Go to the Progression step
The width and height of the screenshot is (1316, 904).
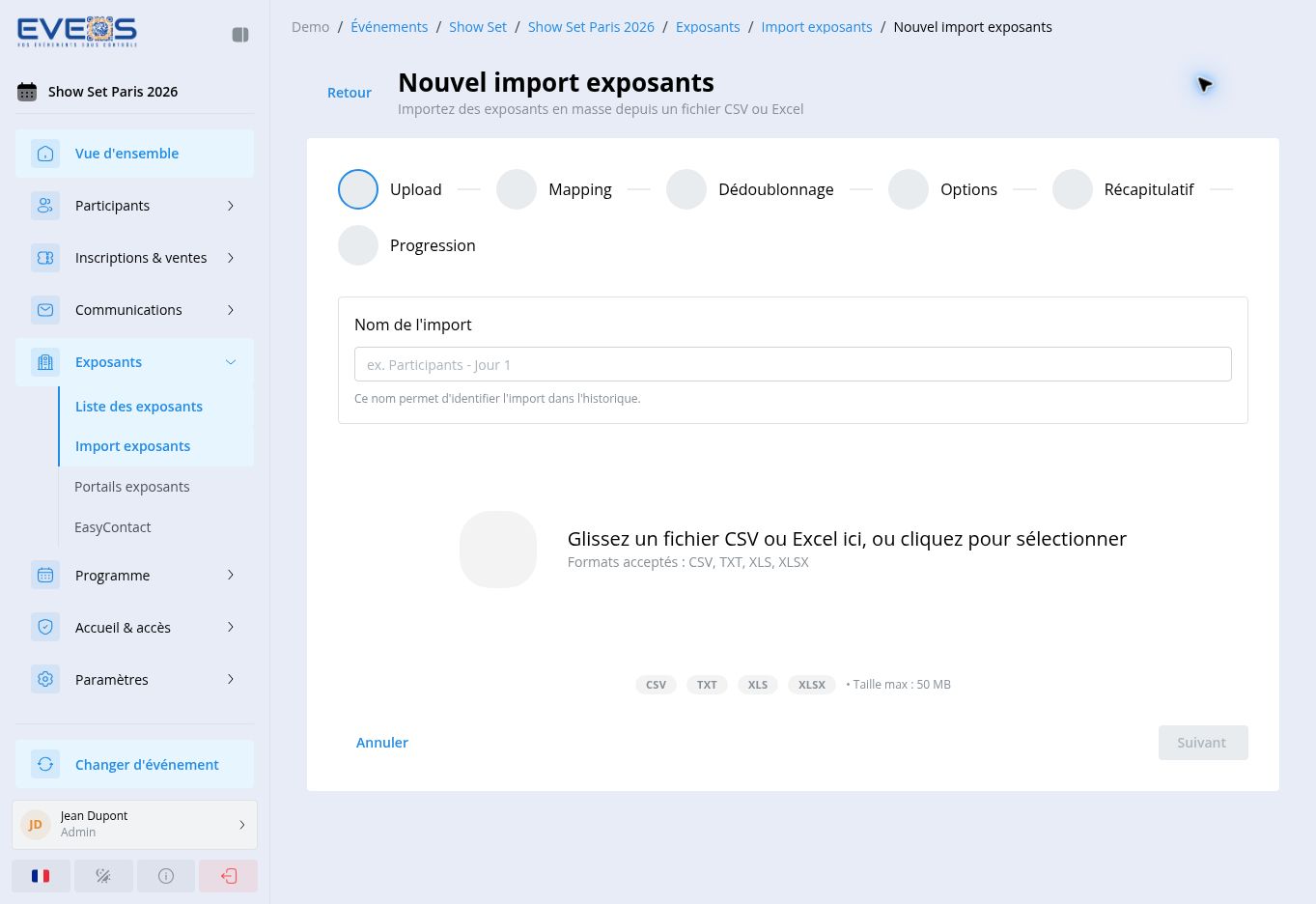(x=406, y=245)
